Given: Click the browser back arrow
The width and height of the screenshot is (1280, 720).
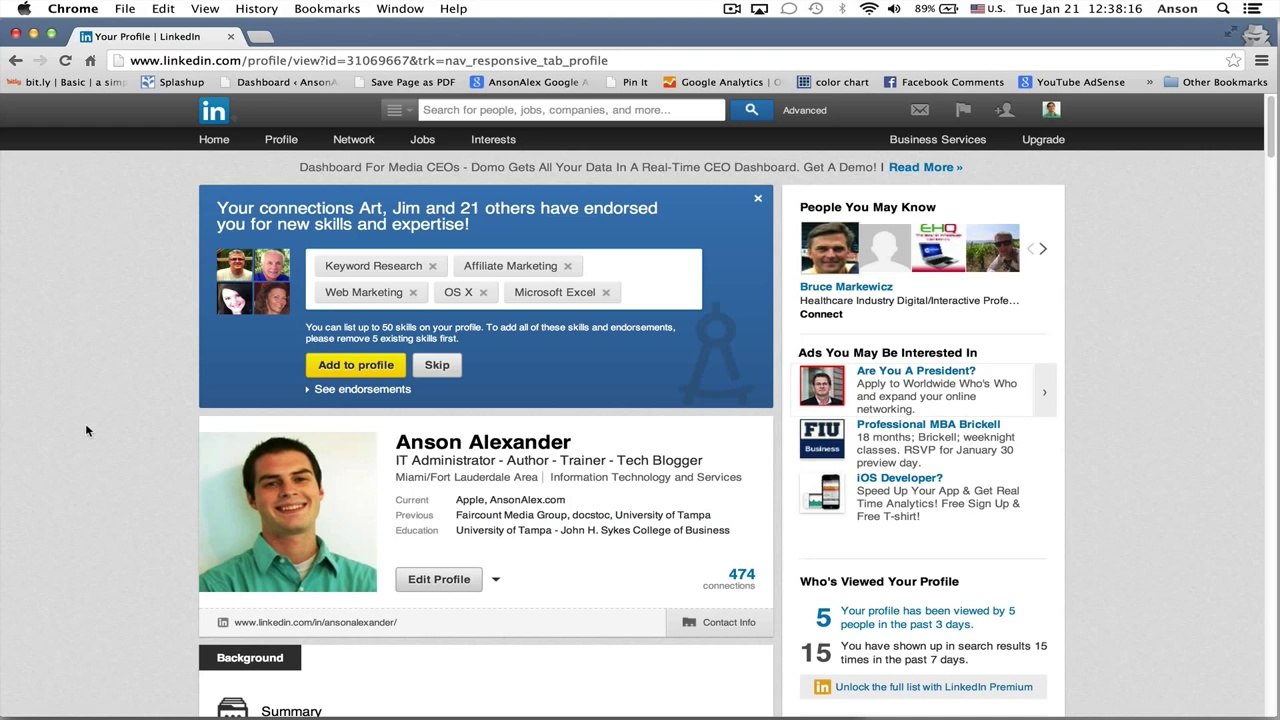Looking at the screenshot, I should coord(15,60).
